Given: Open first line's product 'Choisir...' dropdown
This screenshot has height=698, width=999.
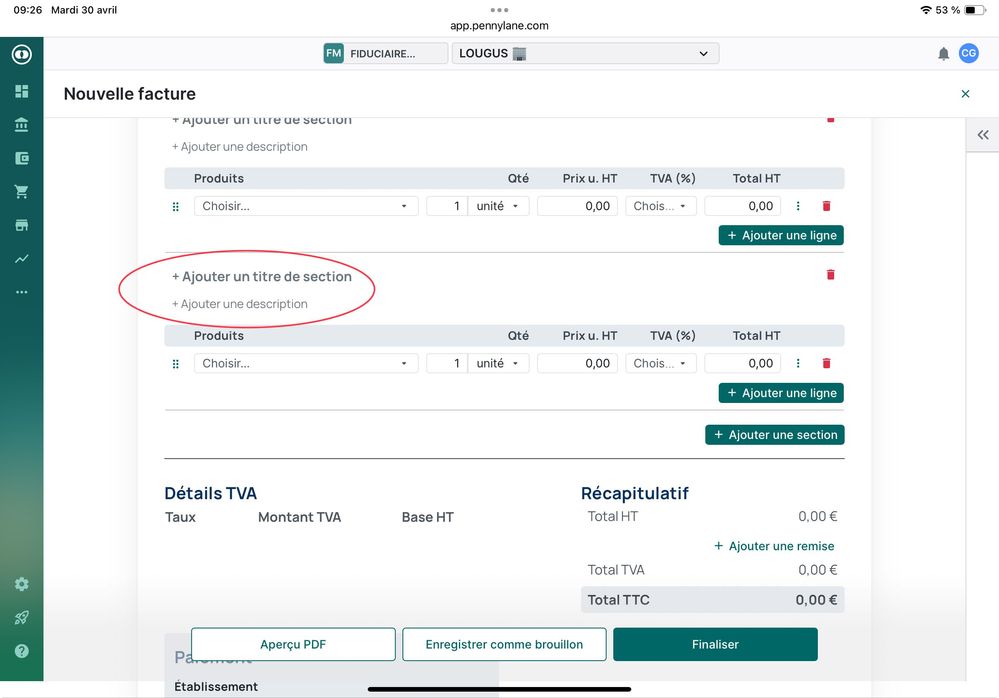Looking at the screenshot, I should click(306, 206).
